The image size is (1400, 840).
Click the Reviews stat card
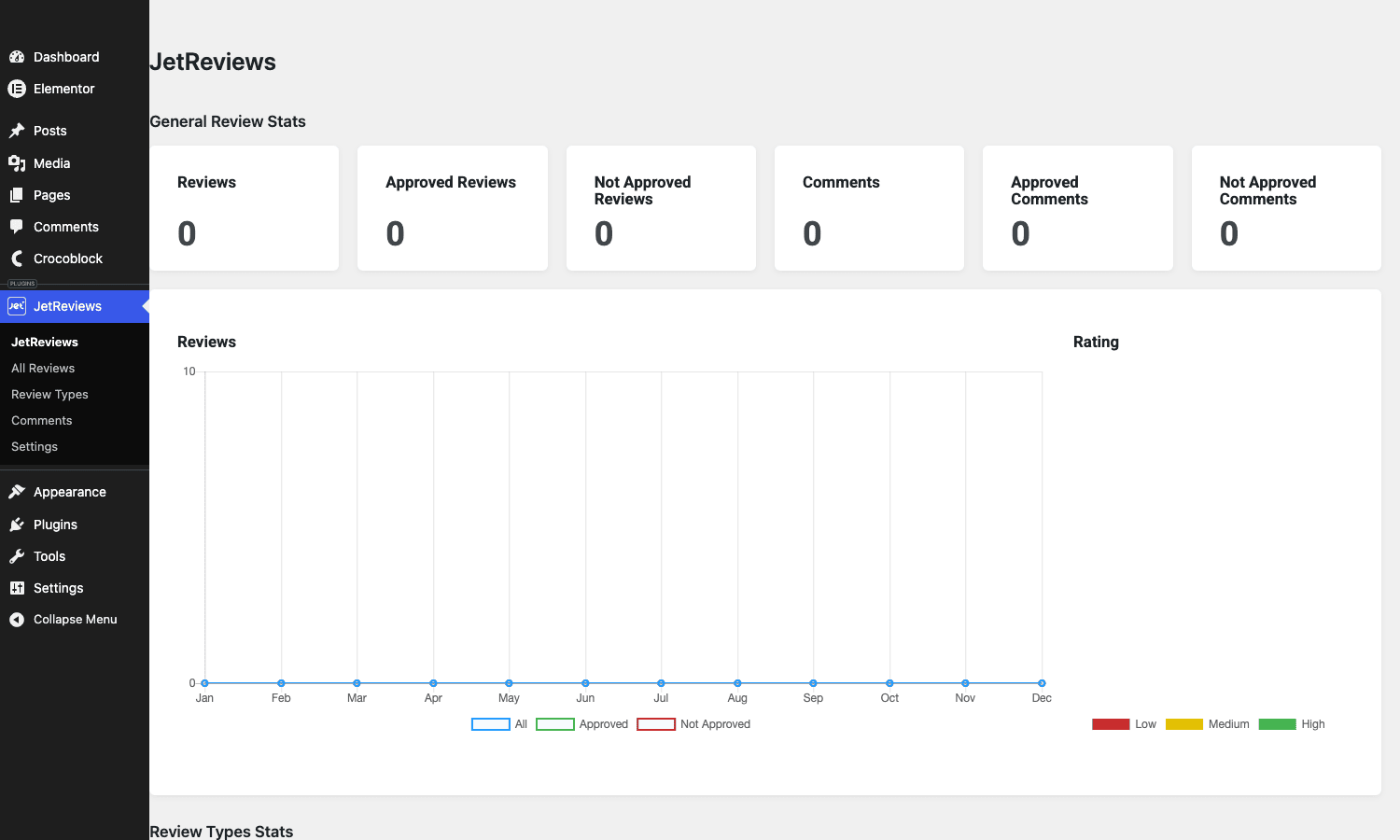click(x=245, y=208)
